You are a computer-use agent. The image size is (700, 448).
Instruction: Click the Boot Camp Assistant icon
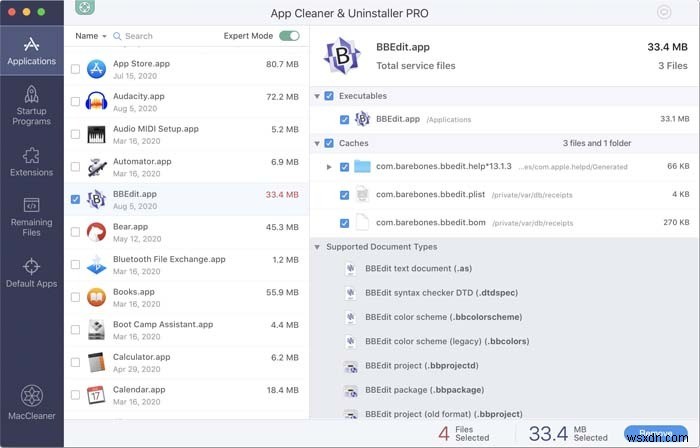(96, 330)
